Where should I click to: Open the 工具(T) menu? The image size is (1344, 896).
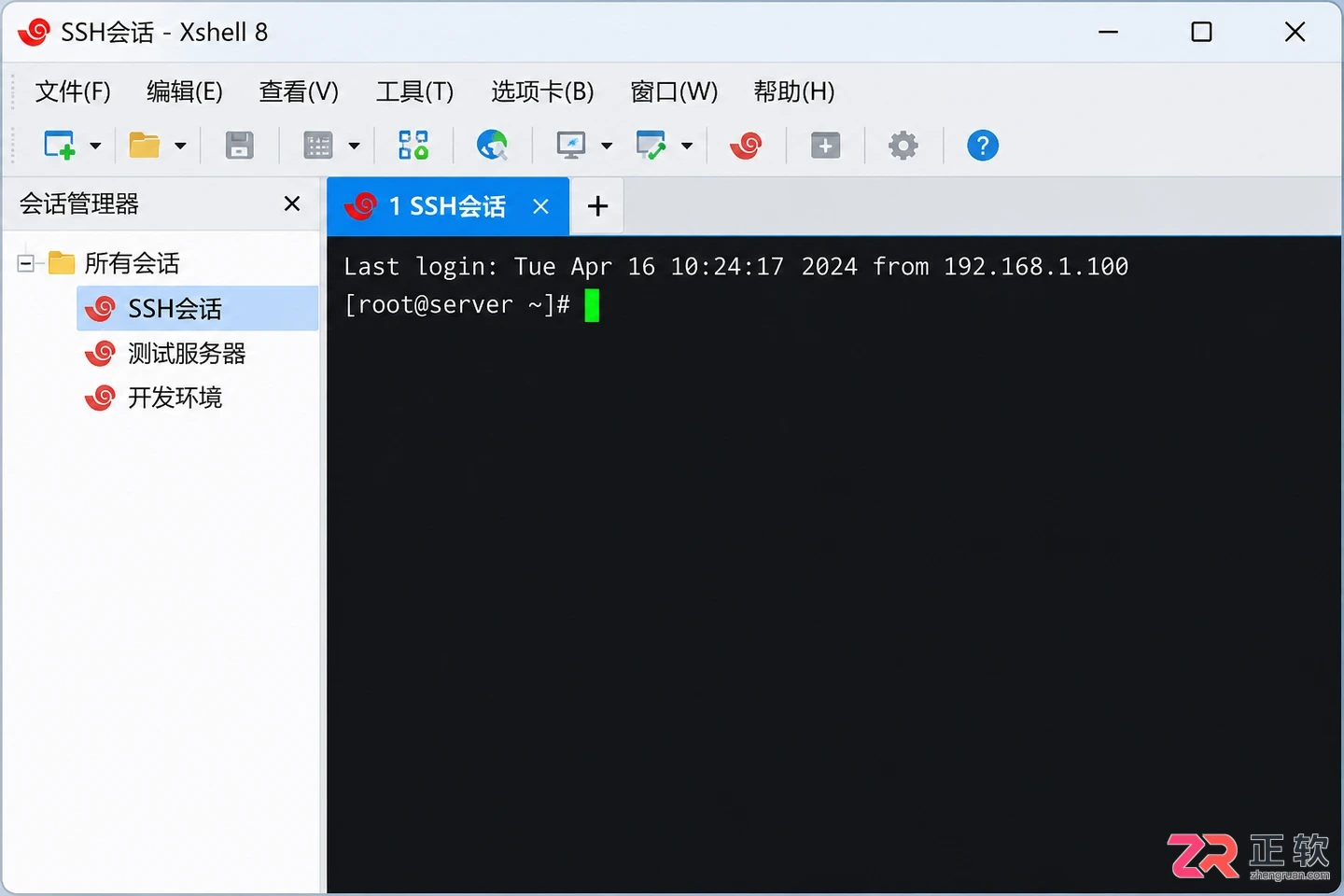tap(414, 91)
